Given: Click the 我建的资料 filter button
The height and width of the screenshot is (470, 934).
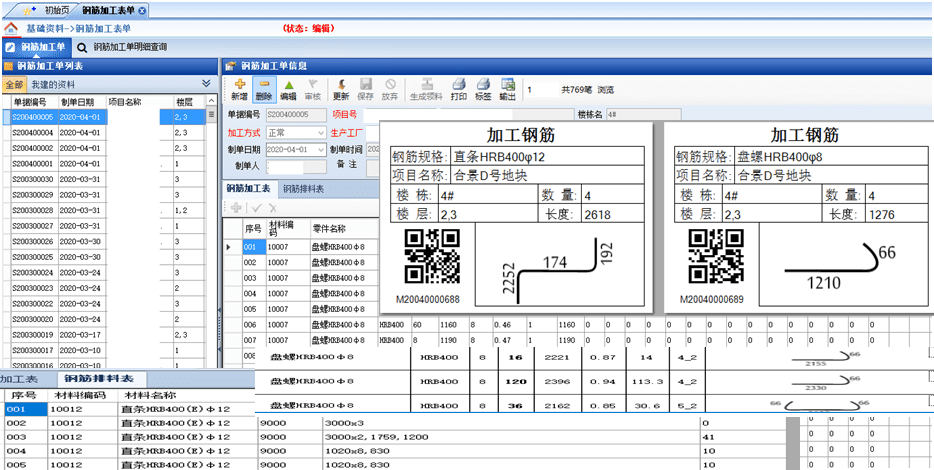Looking at the screenshot, I should tap(54, 84).
